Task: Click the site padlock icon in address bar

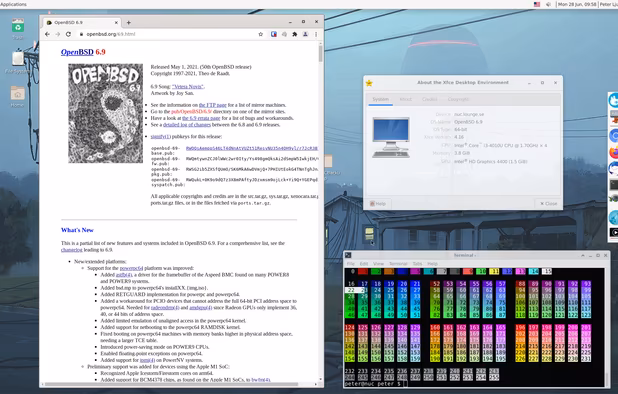Action: tap(81, 34)
